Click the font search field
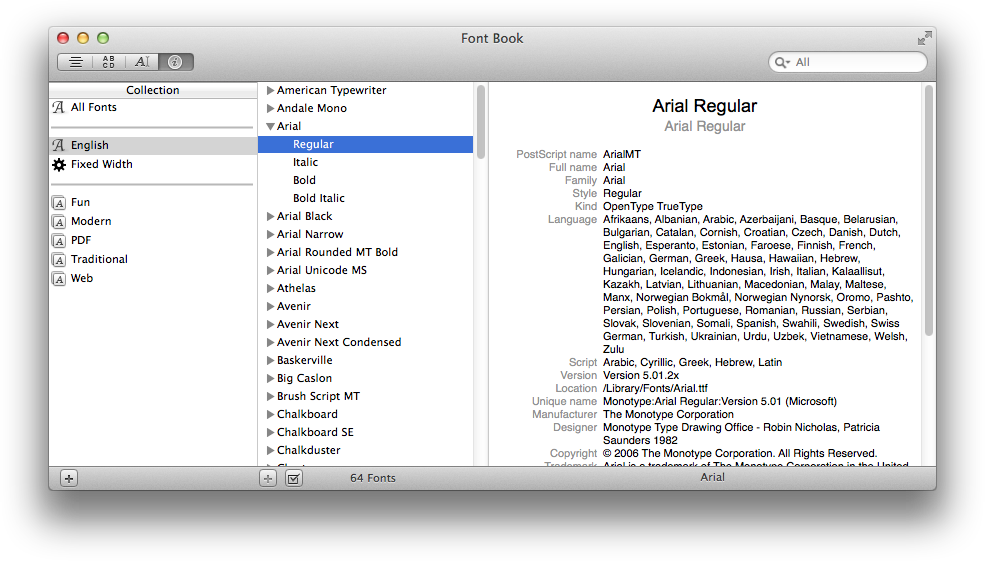This screenshot has height=561, width=985. point(855,62)
